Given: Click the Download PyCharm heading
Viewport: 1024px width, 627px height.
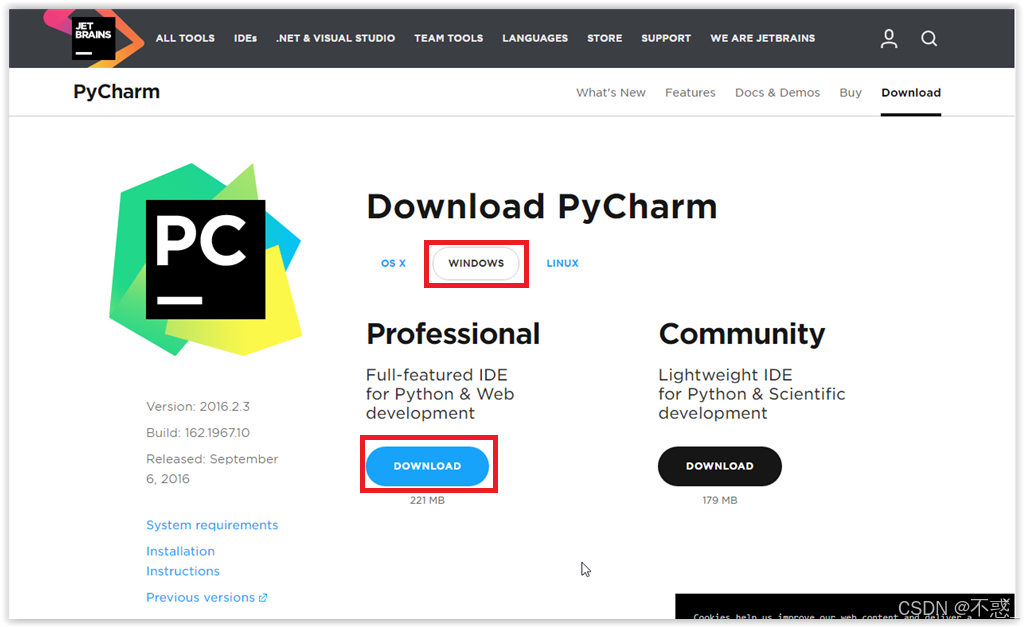Looking at the screenshot, I should pyautogui.click(x=541, y=206).
